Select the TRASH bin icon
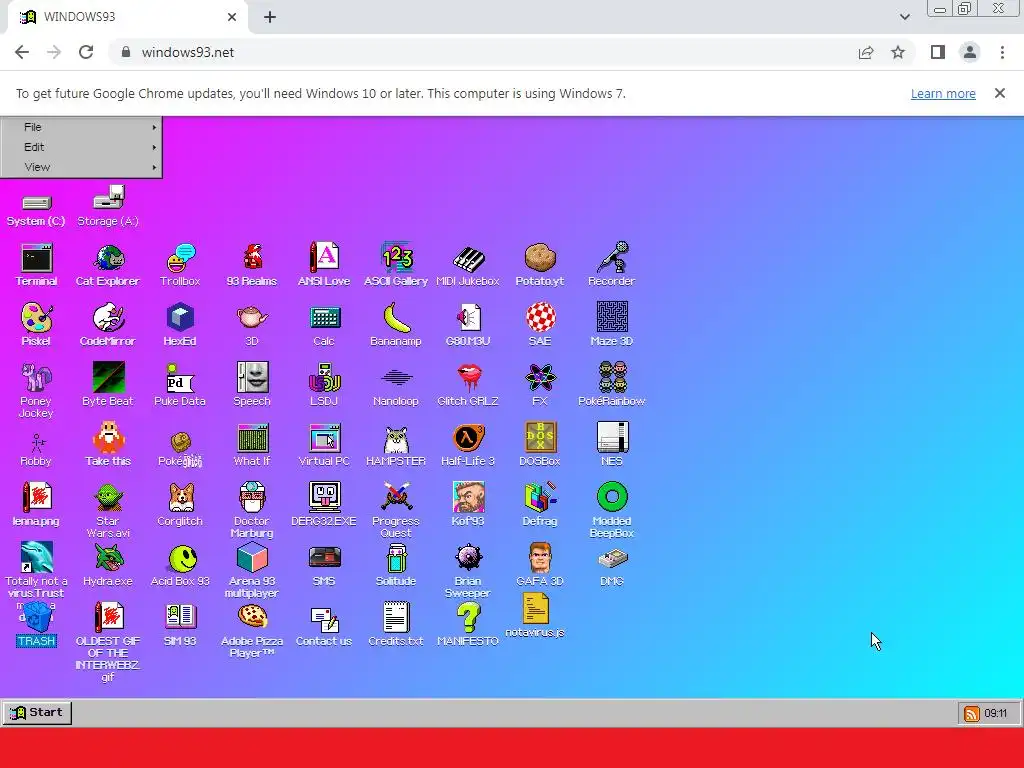1024x768 pixels. click(x=37, y=626)
